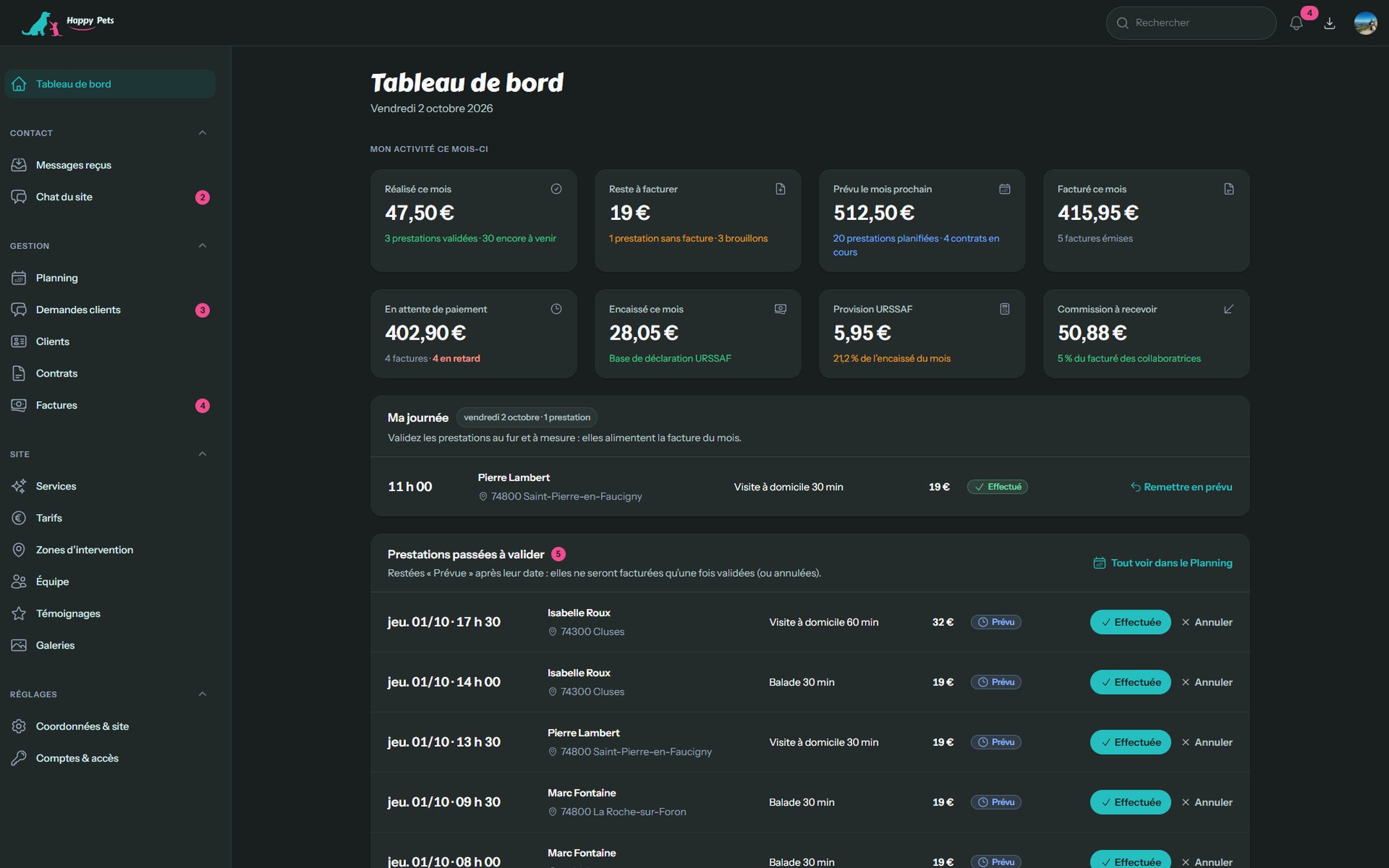Click the check-circle icon on Réalisé ce mois card

pos(556,189)
